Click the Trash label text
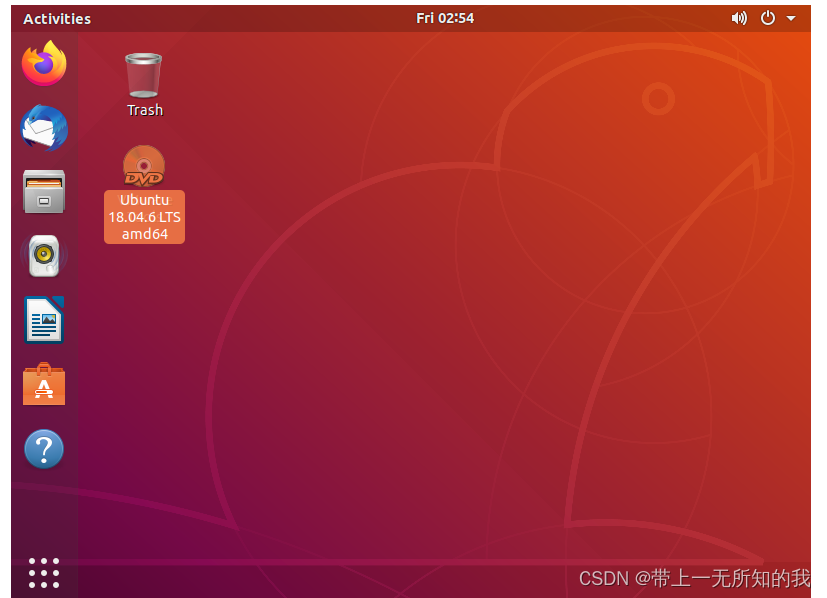The image size is (827, 598). (145, 110)
